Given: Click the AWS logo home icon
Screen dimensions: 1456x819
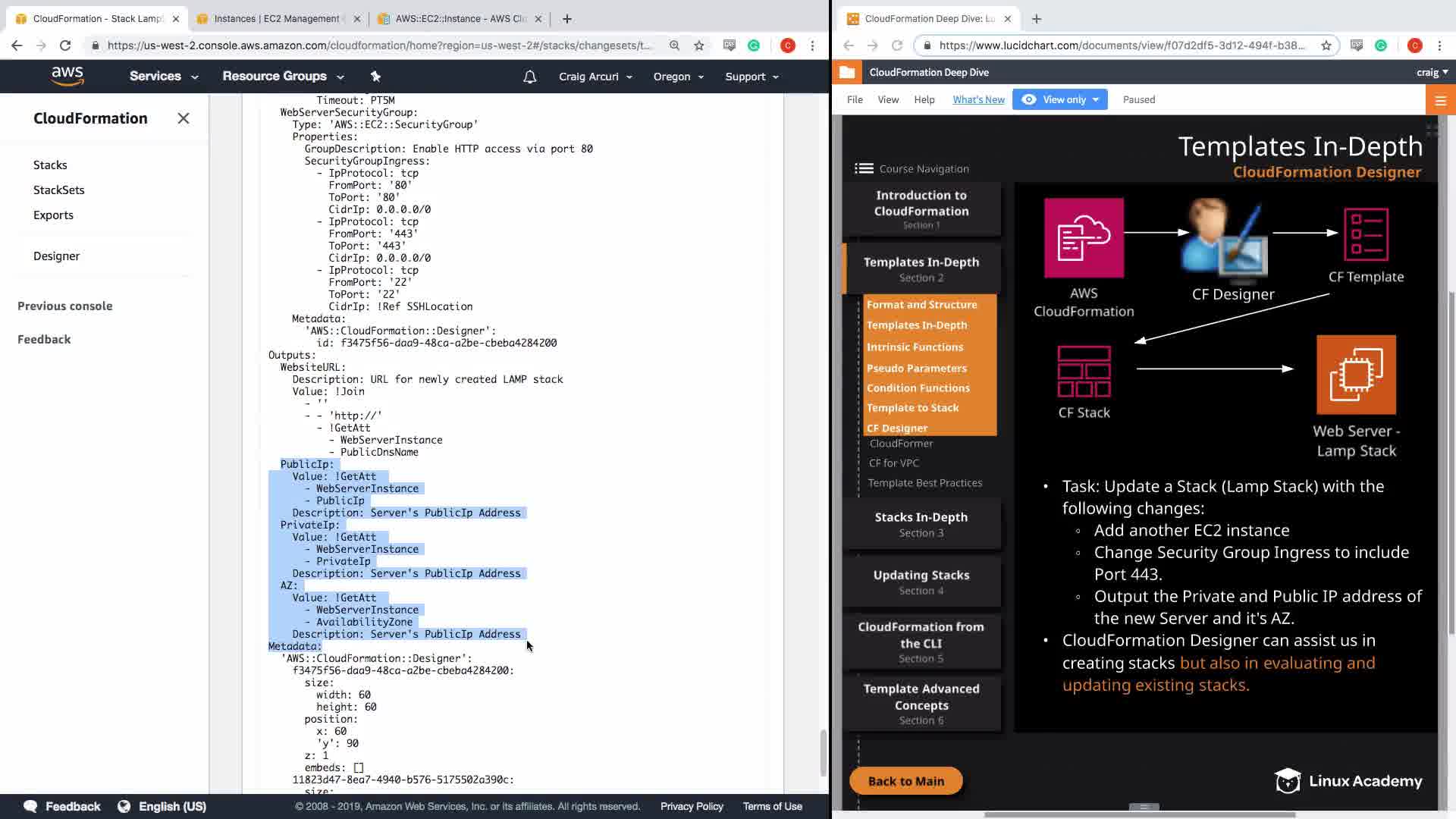Looking at the screenshot, I should (x=67, y=76).
